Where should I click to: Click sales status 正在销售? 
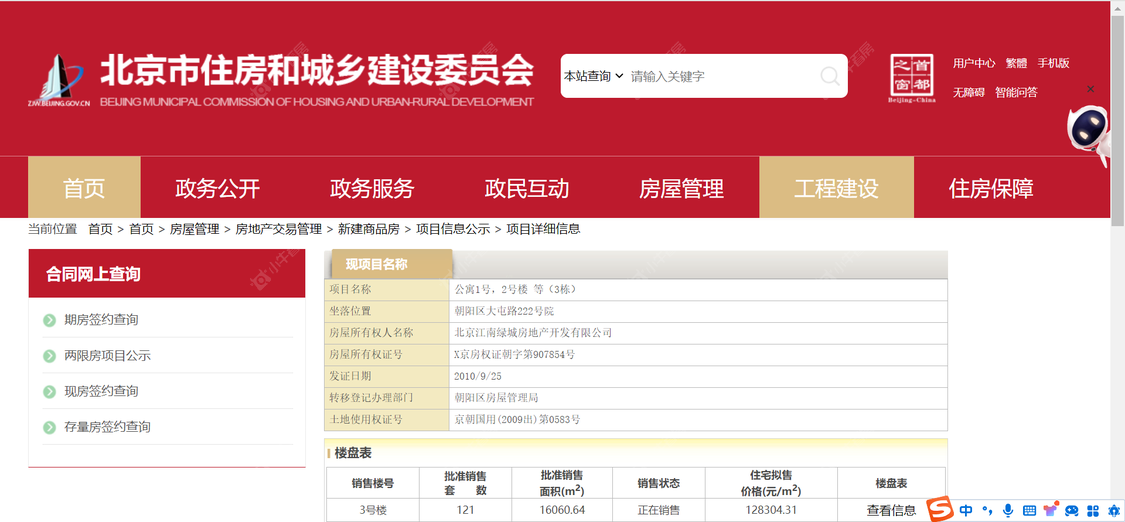tap(659, 511)
